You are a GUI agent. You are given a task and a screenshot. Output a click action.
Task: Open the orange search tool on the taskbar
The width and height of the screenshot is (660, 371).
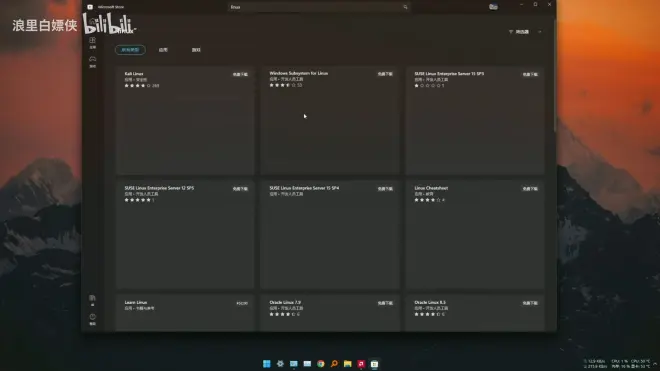(334, 364)
